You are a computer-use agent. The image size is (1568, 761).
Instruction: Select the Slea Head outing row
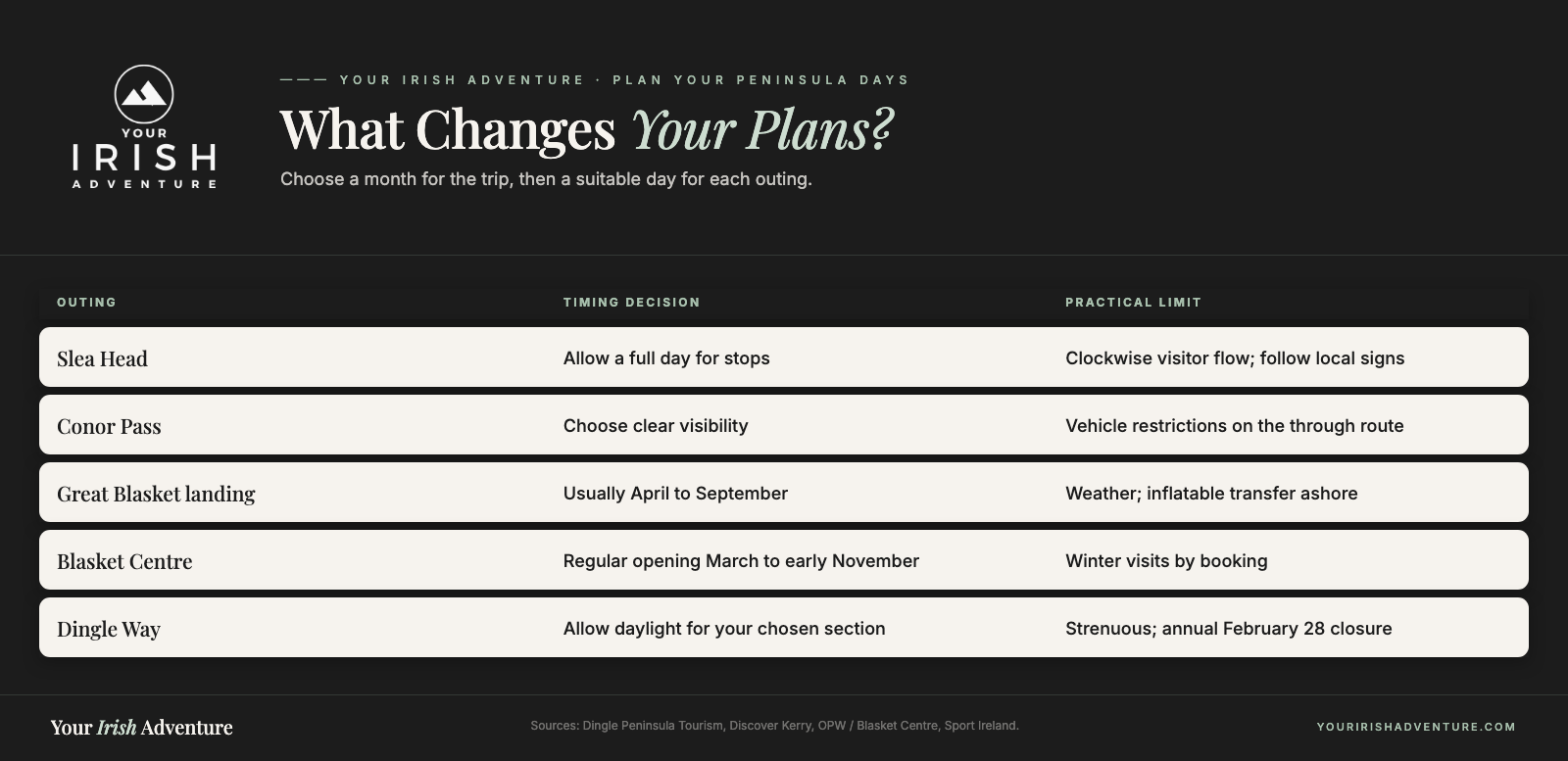click(x=784, y=357)
